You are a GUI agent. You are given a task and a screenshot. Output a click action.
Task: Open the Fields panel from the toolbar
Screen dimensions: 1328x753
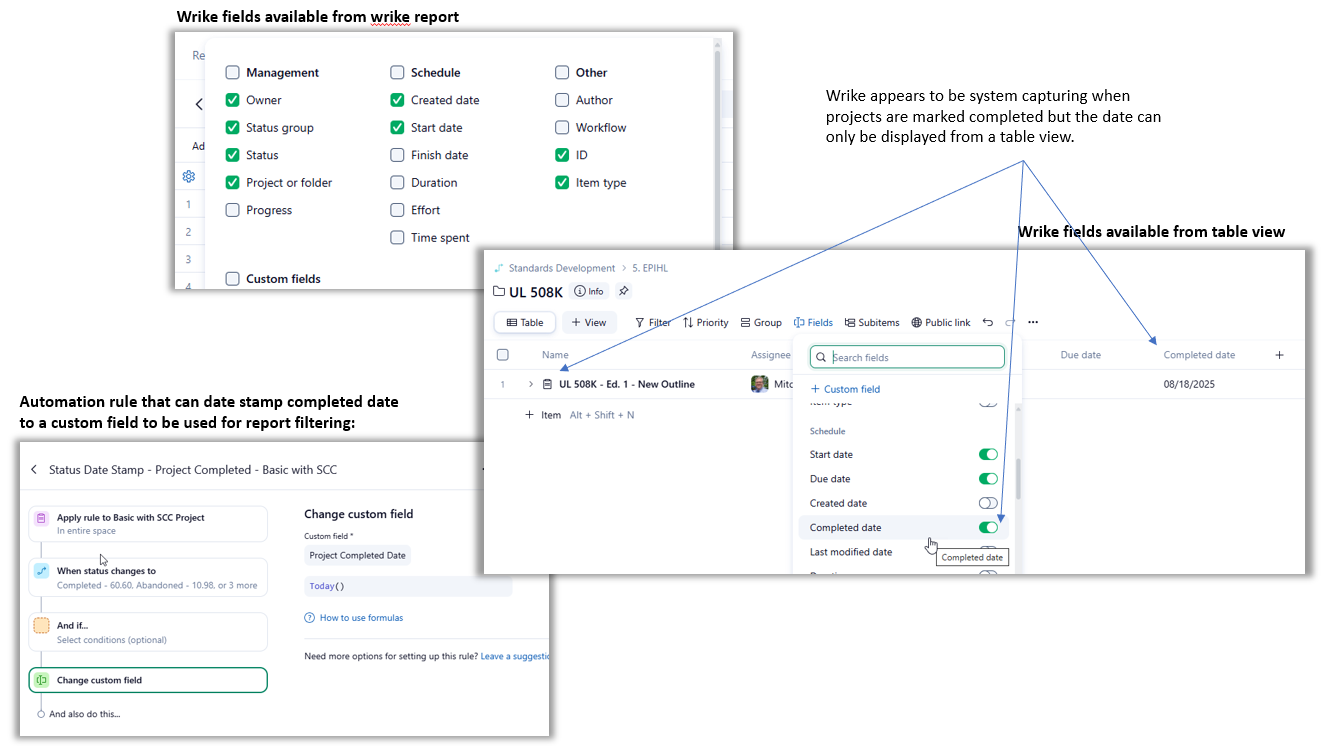813,323
